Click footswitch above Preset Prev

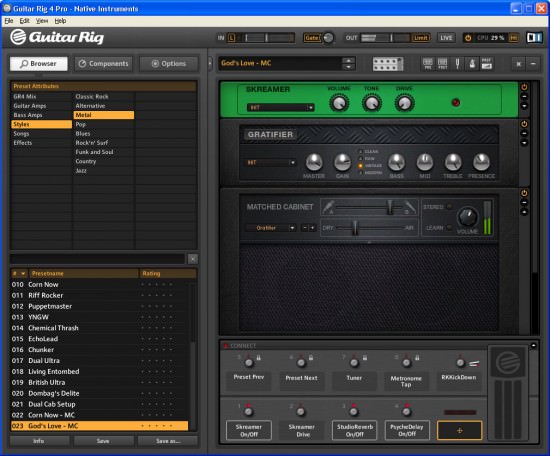249,362
